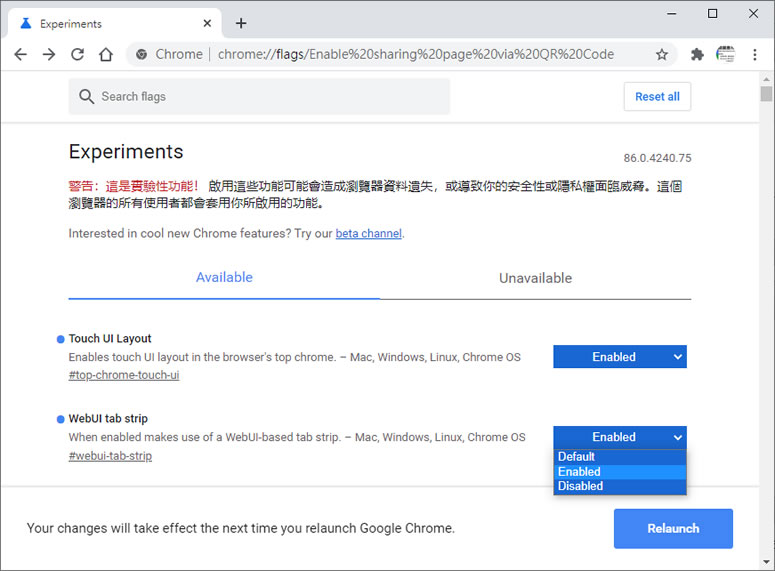
Task: Click the WebUI tab strip flag title
Action: [x=108, y=419]
